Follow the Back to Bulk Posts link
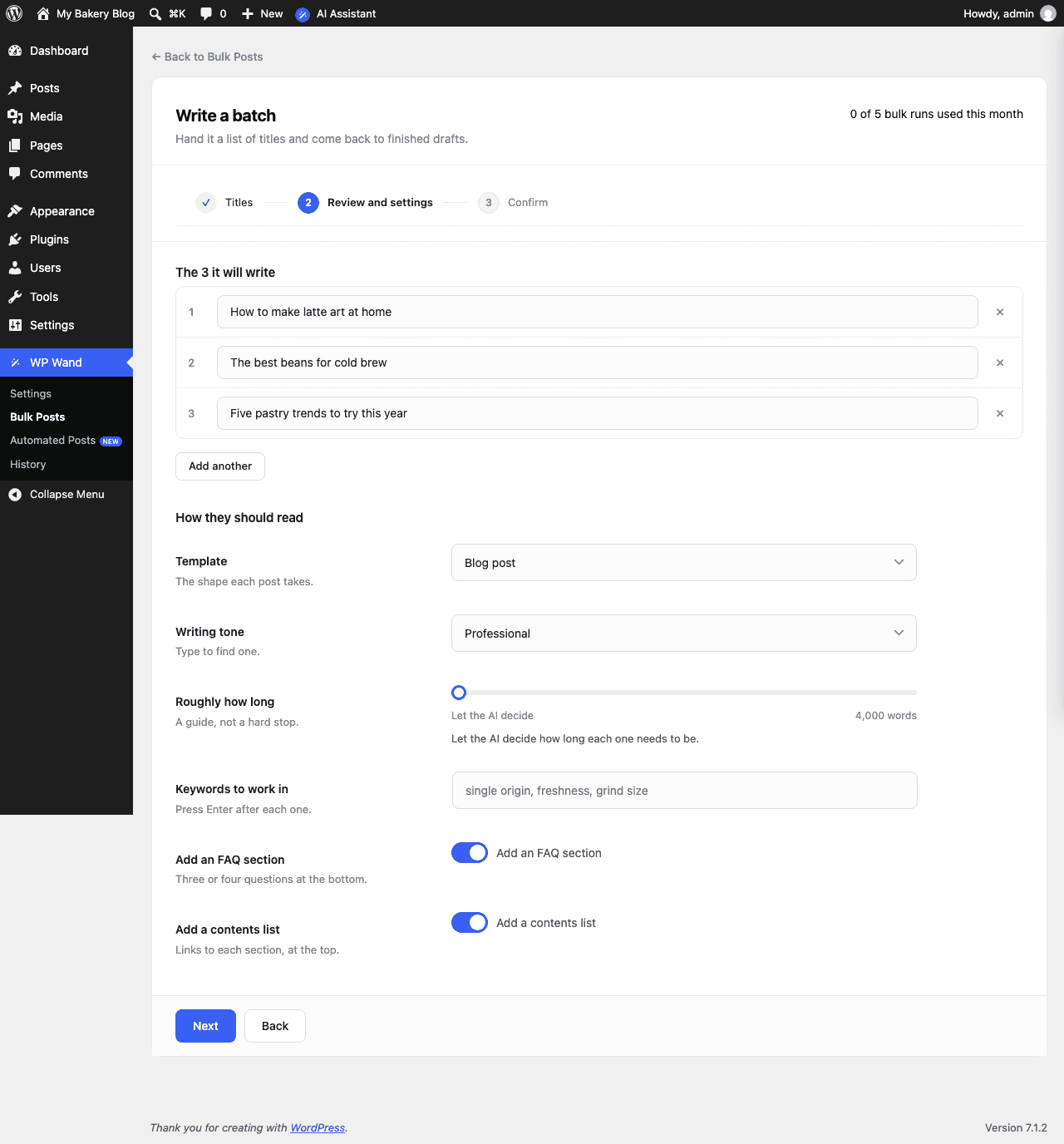 pyautogui.click(x=207, y=57)
